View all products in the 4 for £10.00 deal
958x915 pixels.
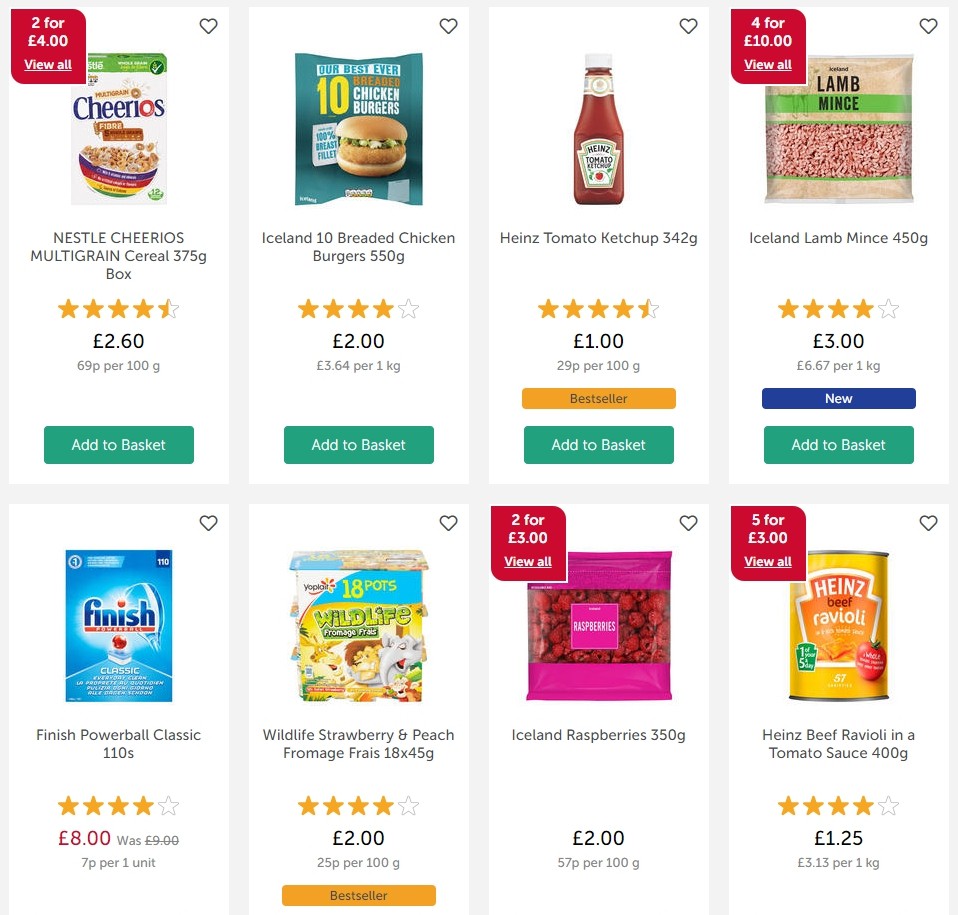pos(768,64)
